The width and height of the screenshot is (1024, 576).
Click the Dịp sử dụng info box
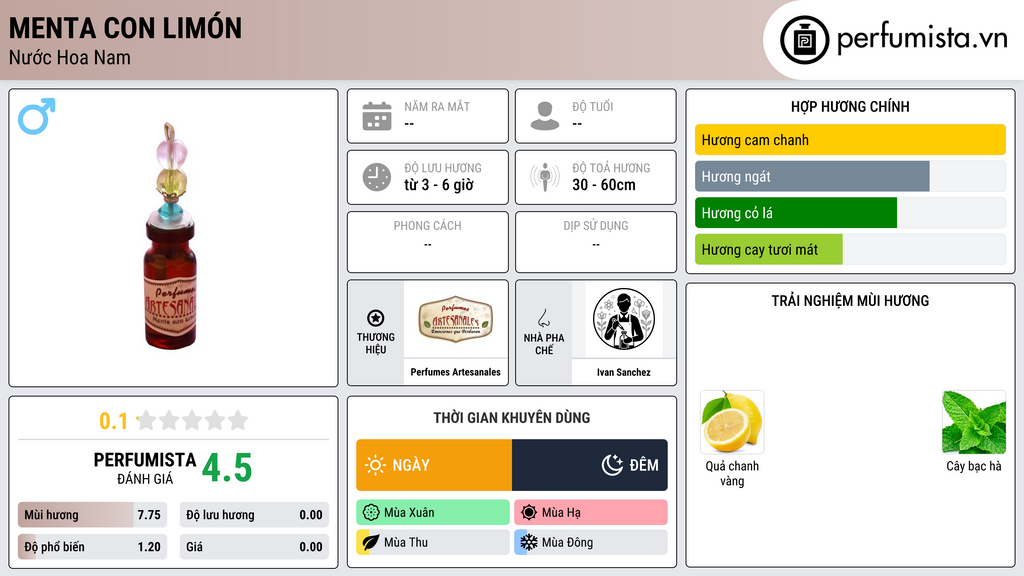pyautogui.click(x=596, y=242)
